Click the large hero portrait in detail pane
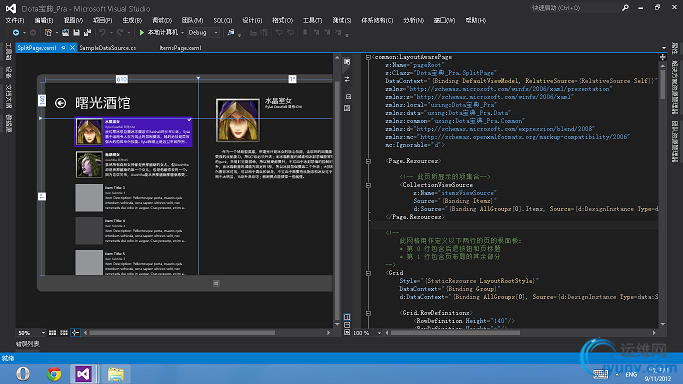 point(238,120)
